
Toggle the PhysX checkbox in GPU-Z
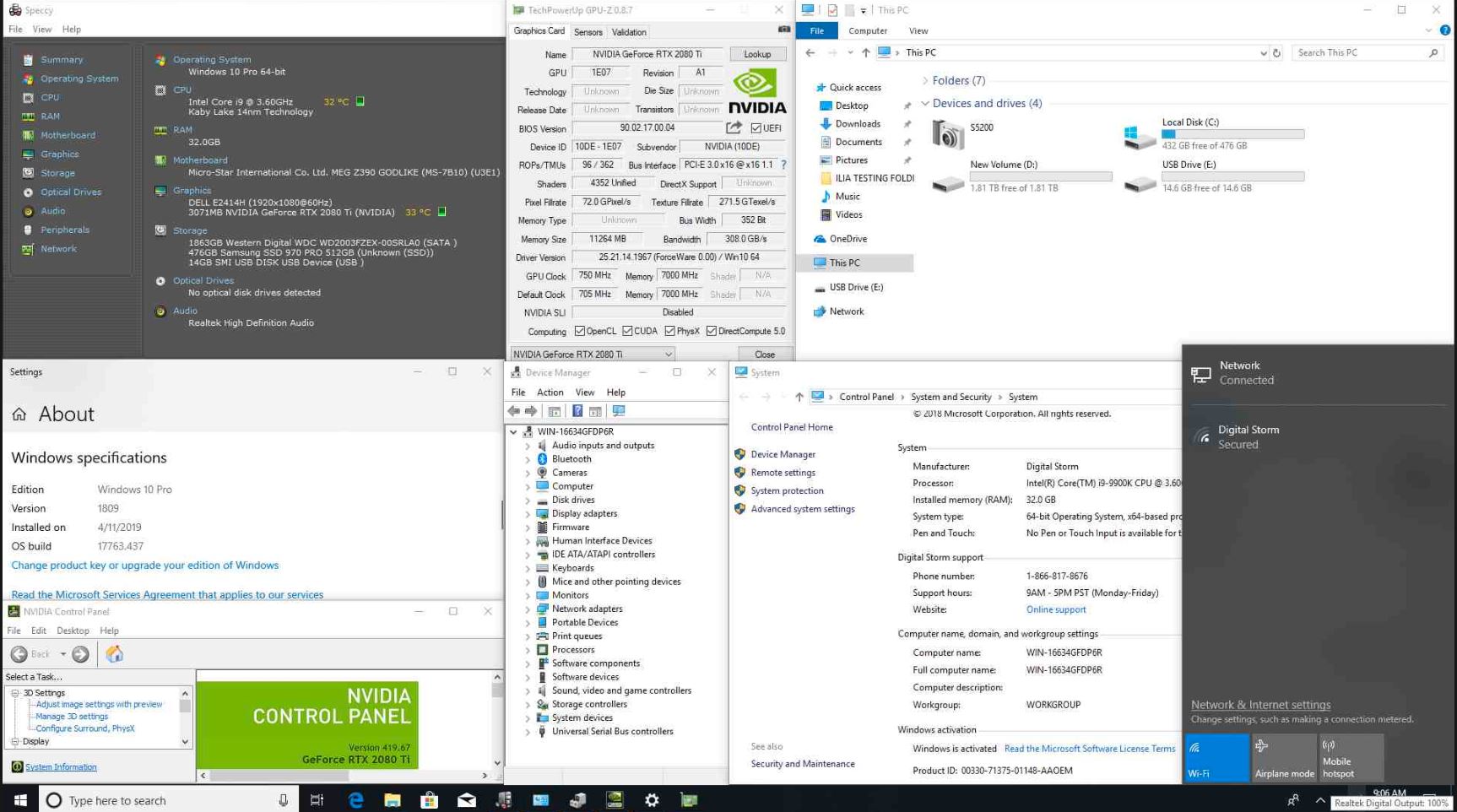click(669, 331)
